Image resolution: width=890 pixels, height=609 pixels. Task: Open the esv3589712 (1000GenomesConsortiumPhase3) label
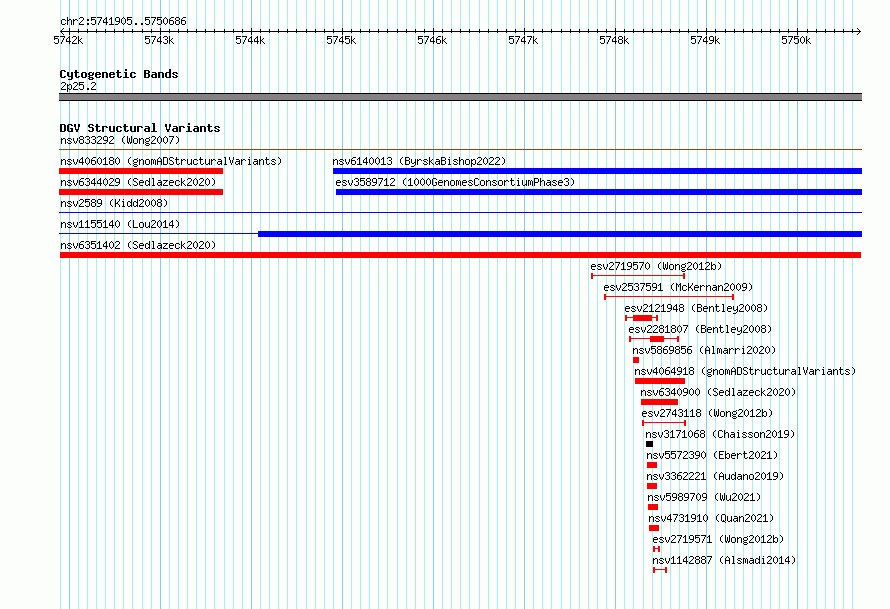pos(455,182)
